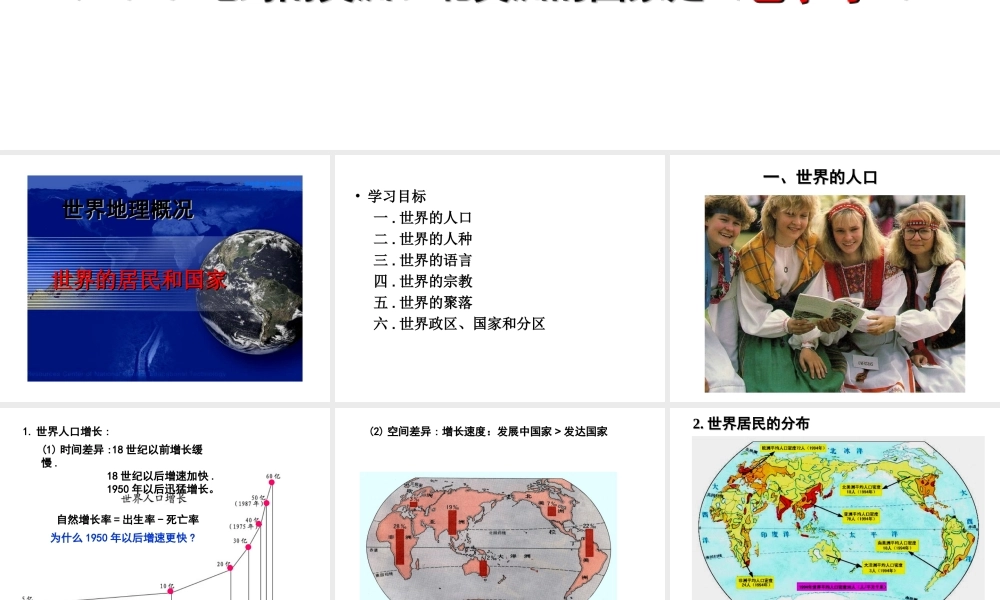Click the text 五.世界的聚落
The height and width of the screenshot is (600, 1000).
(x=423, y=302)
